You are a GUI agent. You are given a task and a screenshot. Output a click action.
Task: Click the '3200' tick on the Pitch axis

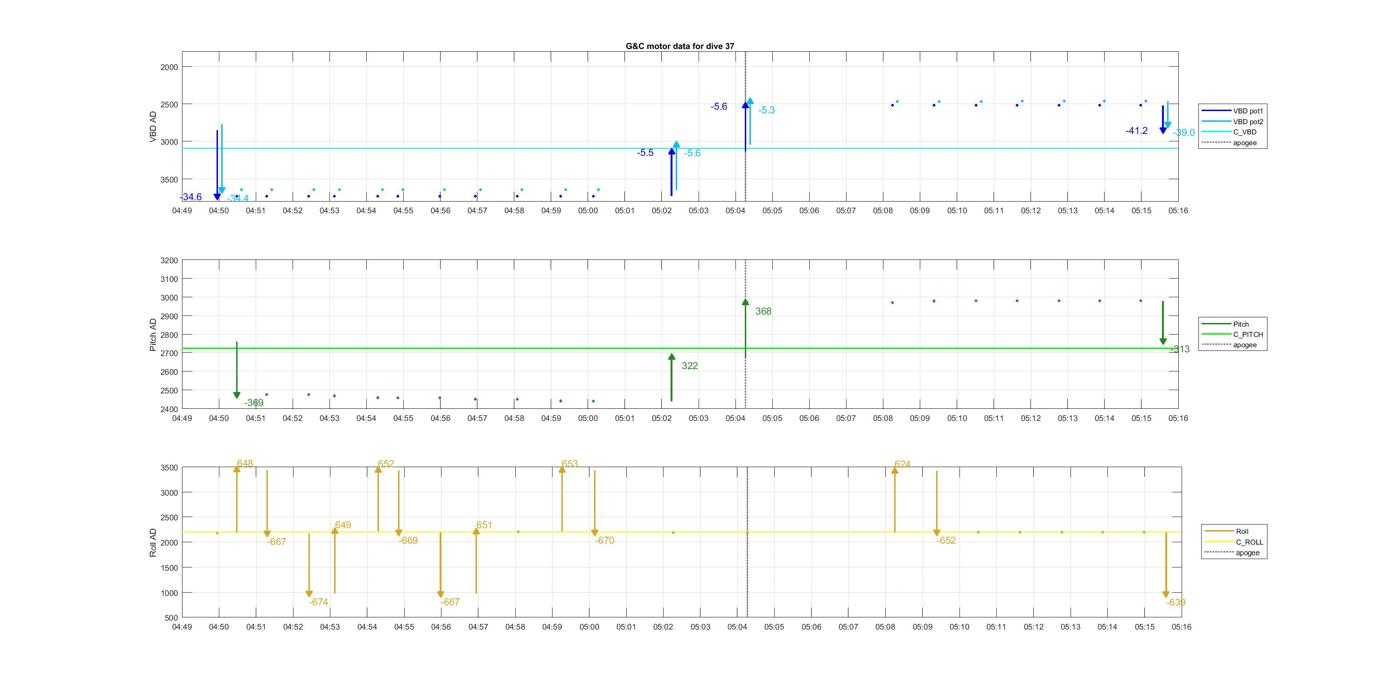(168, 260)
